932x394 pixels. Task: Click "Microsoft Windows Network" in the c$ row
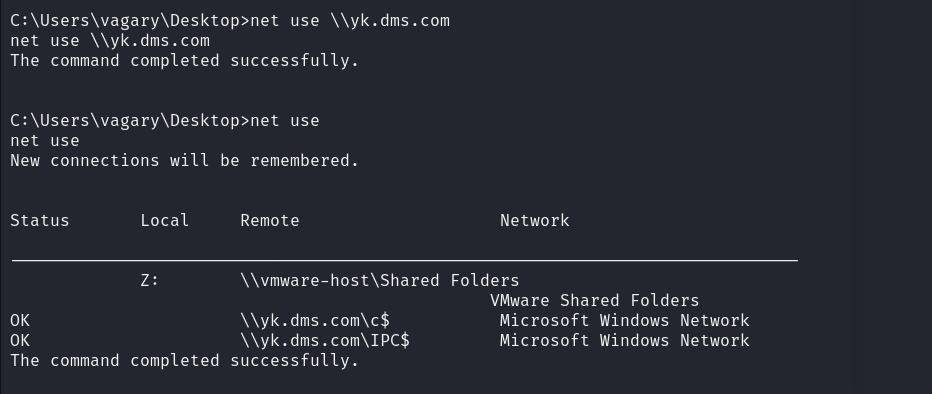point(625,321)
